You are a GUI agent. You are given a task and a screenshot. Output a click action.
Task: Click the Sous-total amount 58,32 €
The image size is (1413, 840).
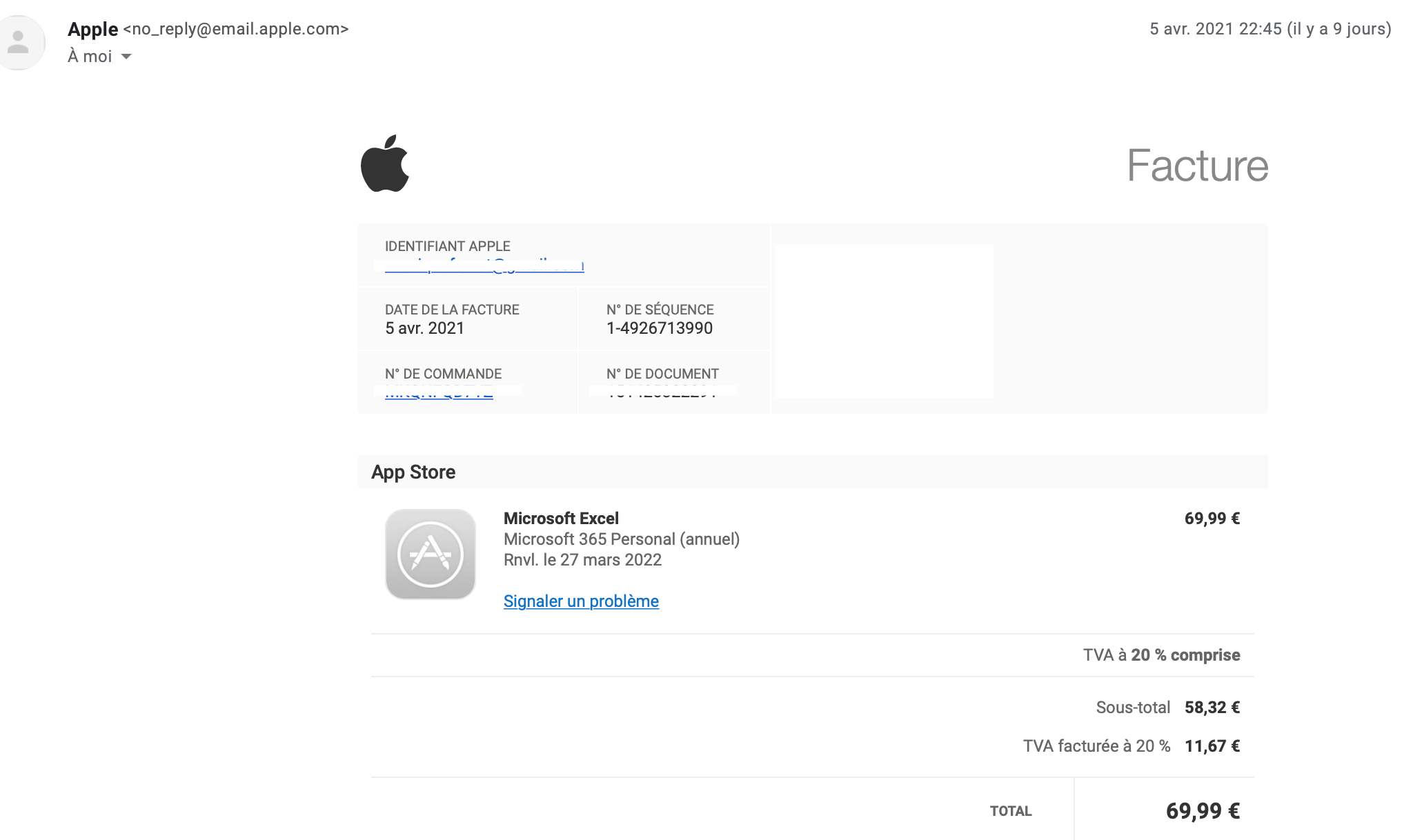coord(1212,708)
